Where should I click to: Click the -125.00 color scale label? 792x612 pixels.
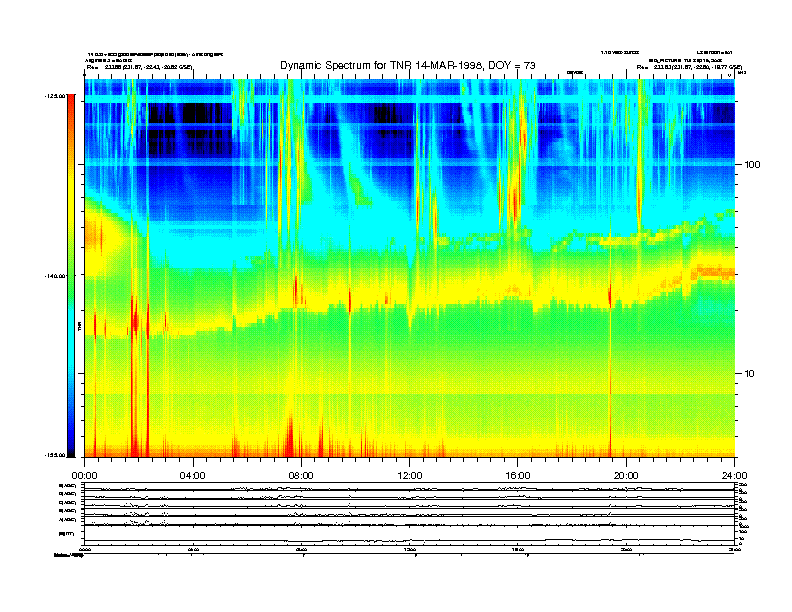tap(55, 96)
